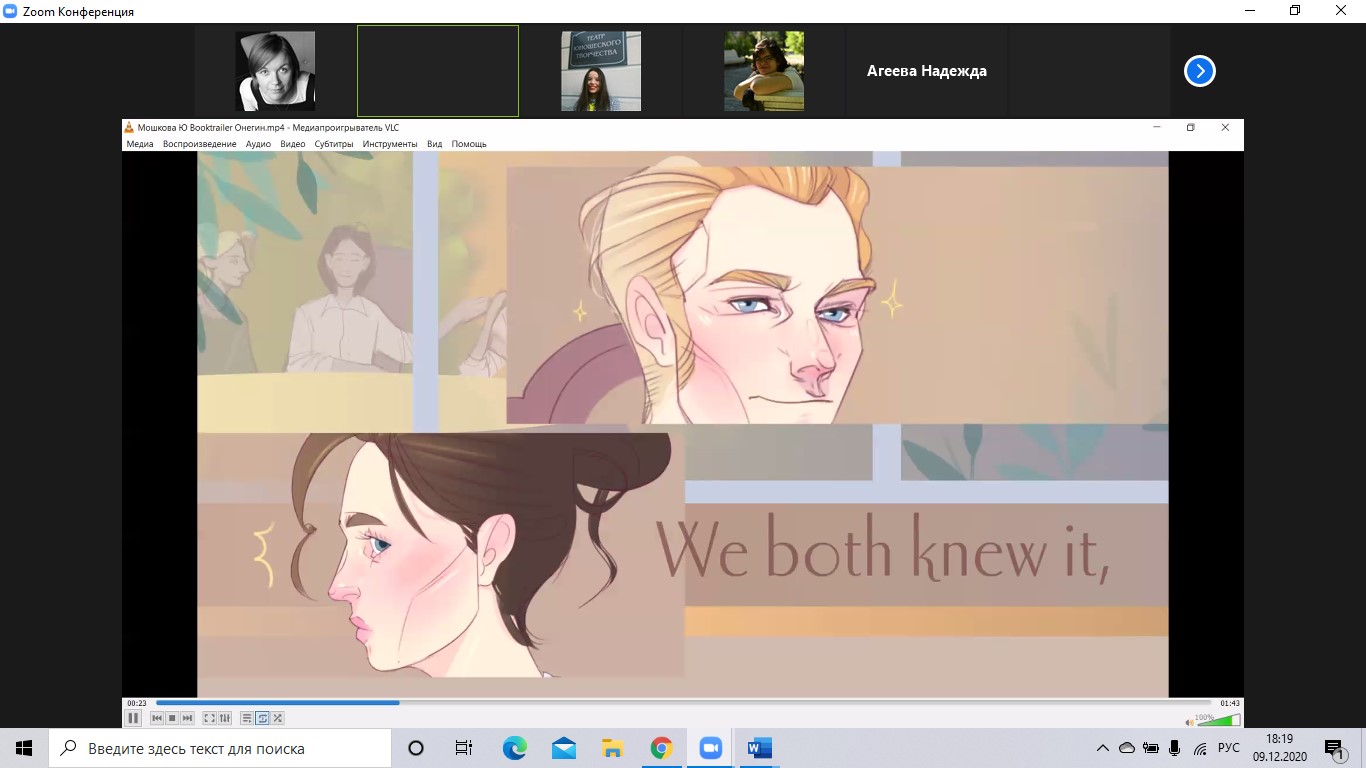
Task: Open the Инструменты menu
Action: (x=390, y=144)
